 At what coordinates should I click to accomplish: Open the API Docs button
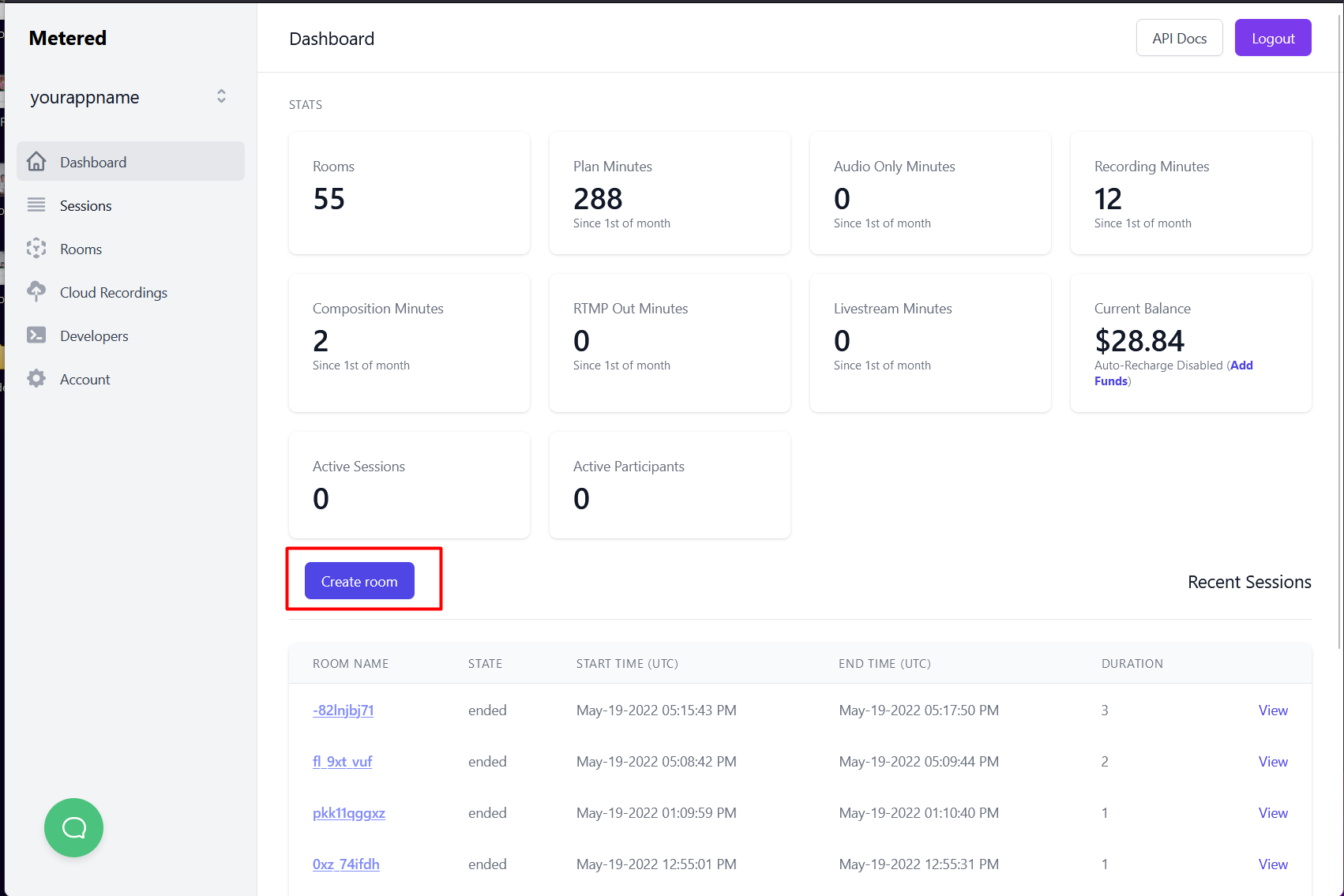pyautogui.click(x=1179, y=38)
